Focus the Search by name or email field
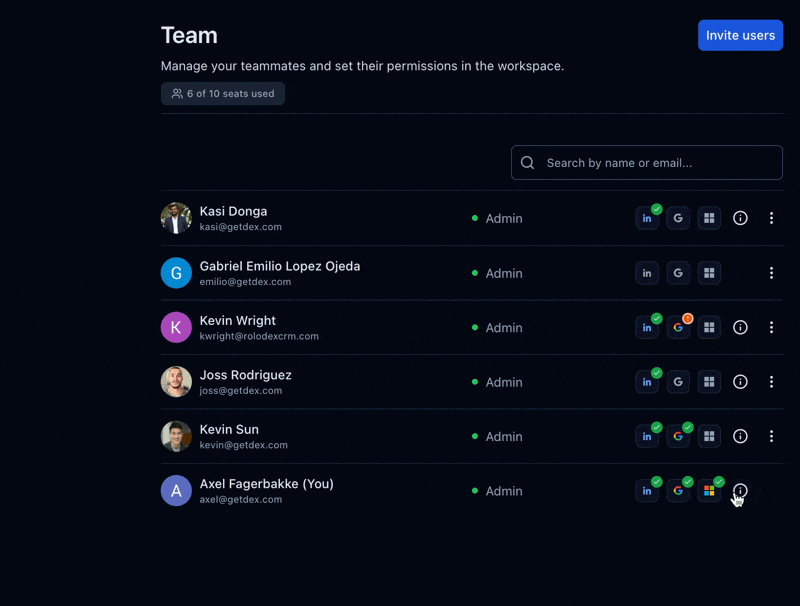This screenshot has width=800, height=606. pyautogui.click(x=646, y=163)
